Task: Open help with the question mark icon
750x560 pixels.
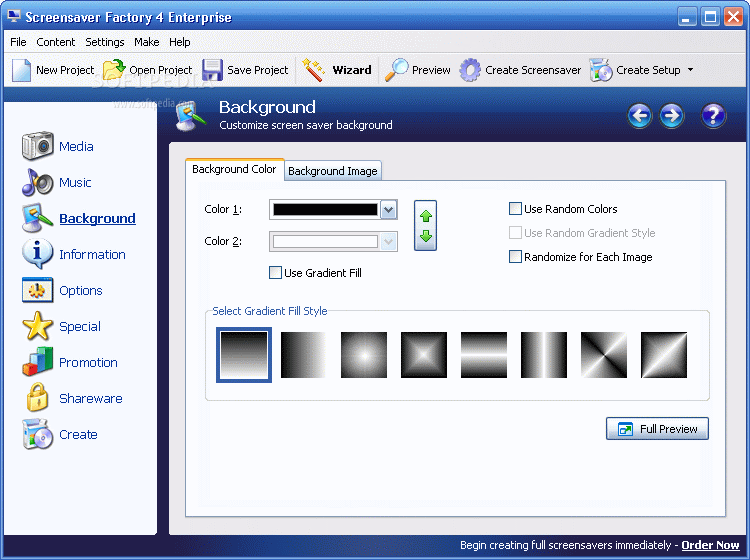Action: [x=713, y=116]
